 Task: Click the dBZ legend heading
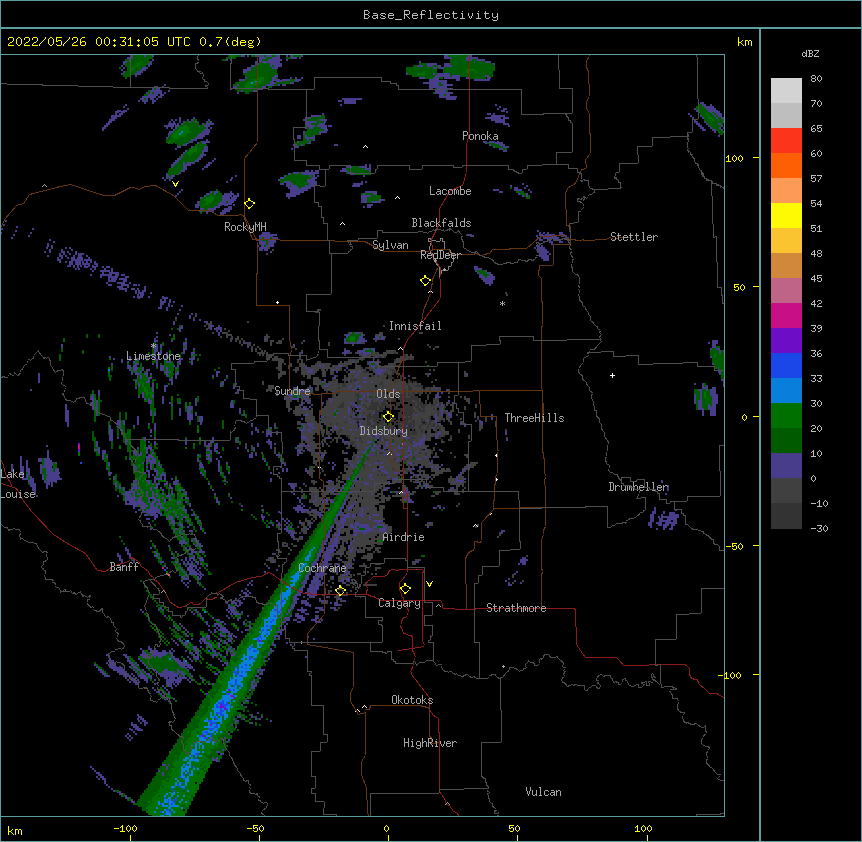(810, 54)
